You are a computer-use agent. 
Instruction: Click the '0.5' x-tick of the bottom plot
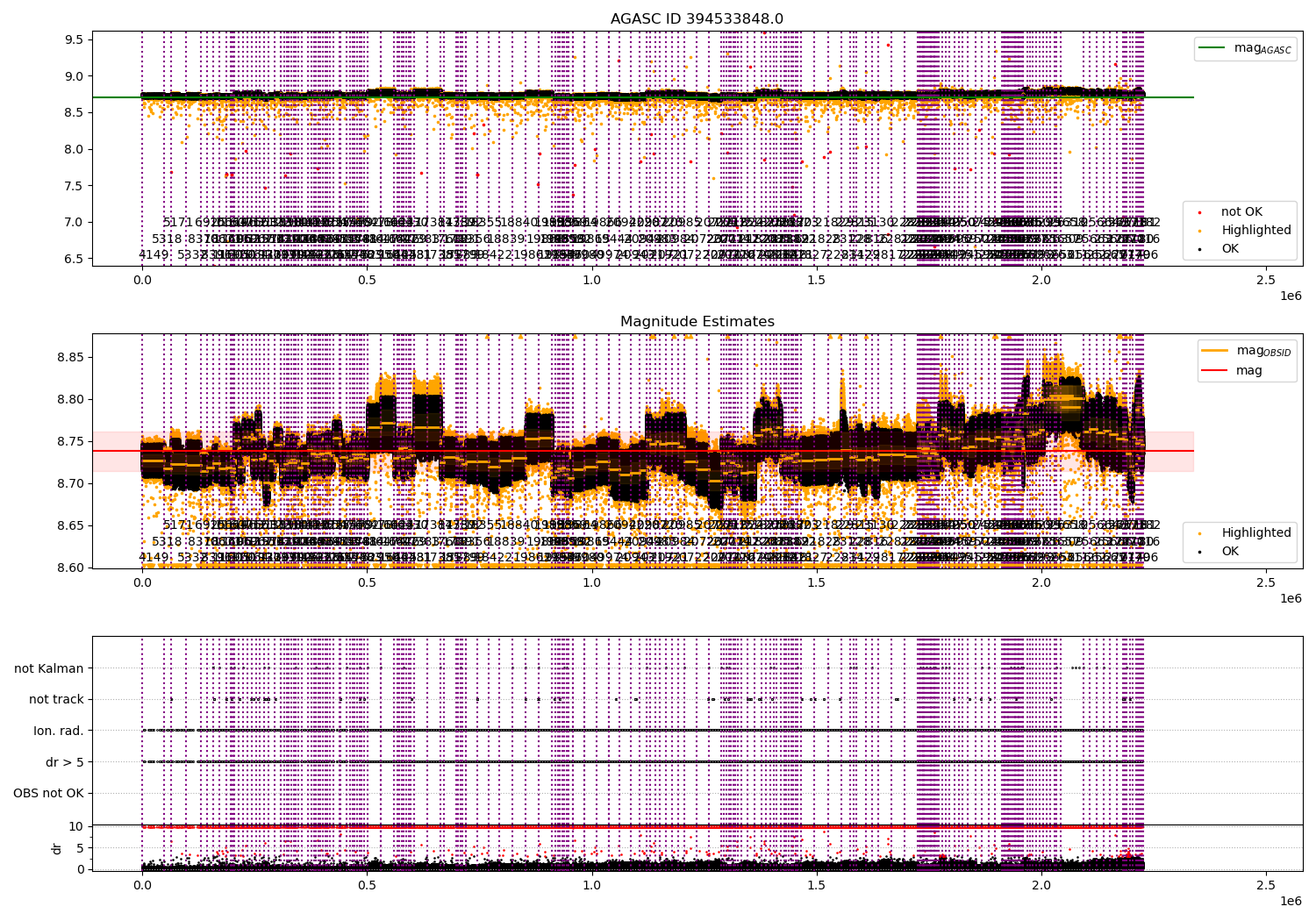pos(367,886)
